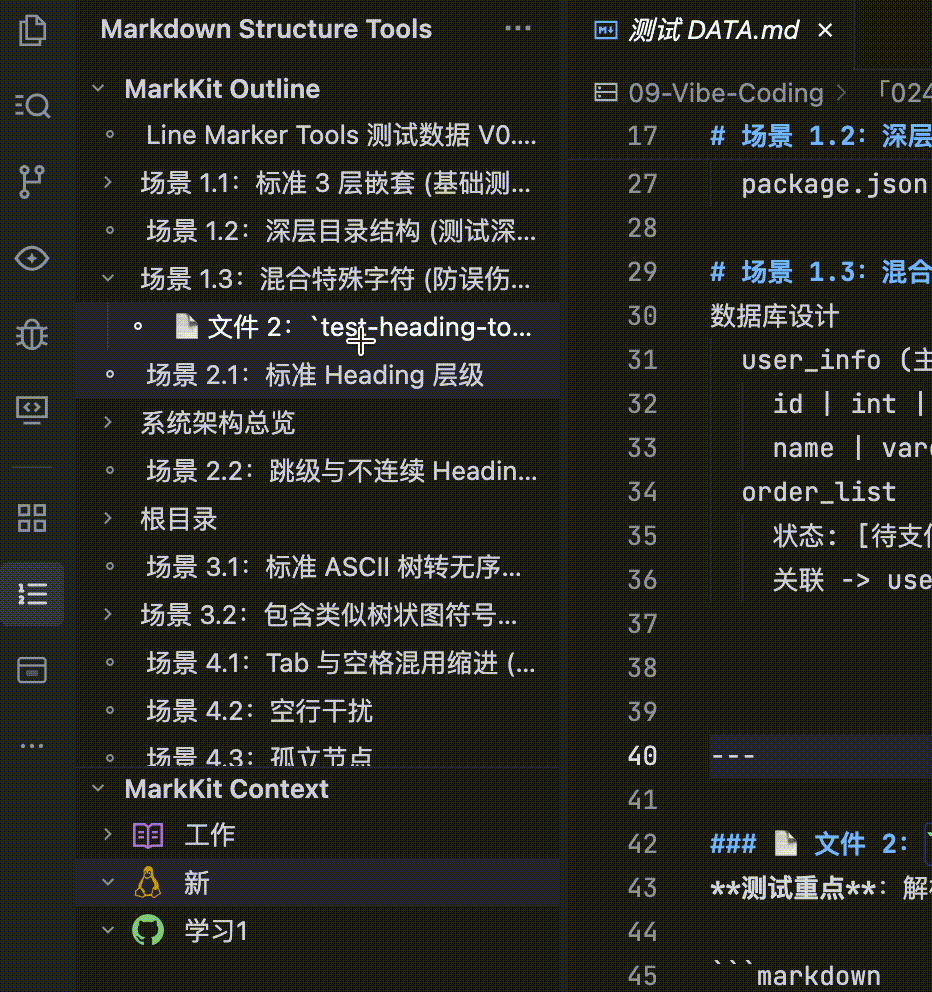Click the **测试重点** text on line 43
The width and height of the screenshot is (932, 992).
(x=793, y=888)
